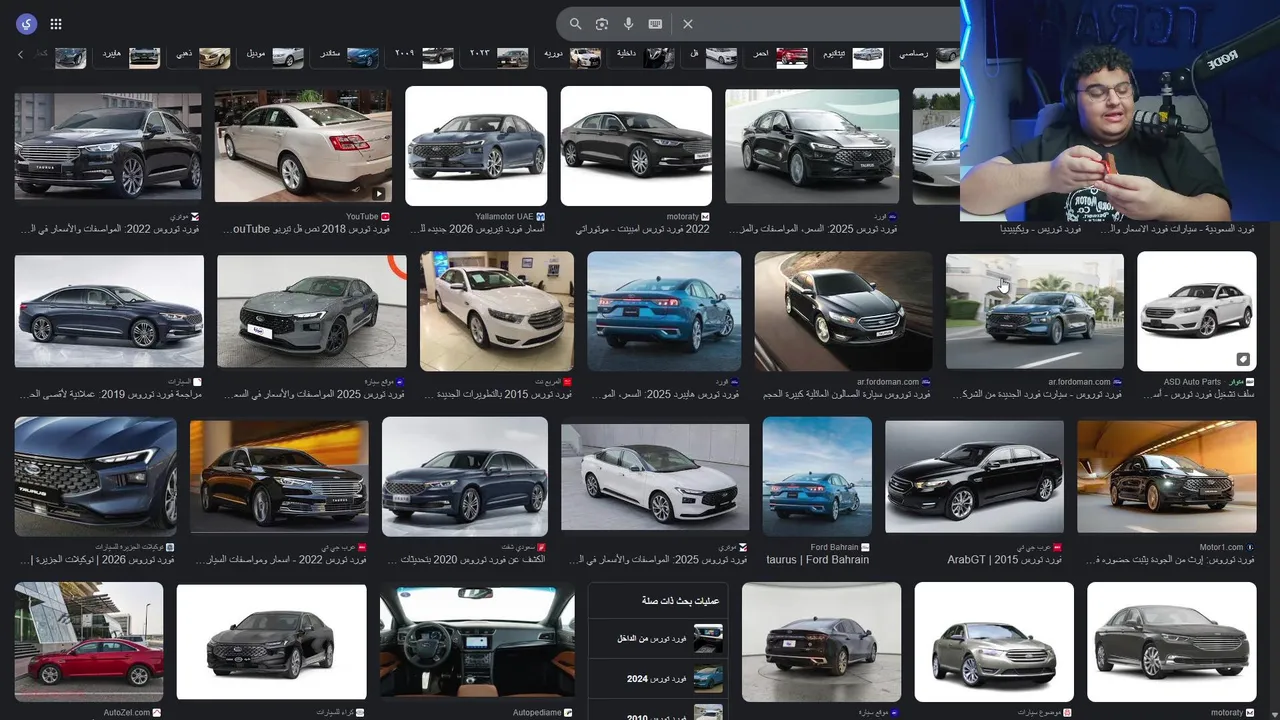Screen dimensions: 1280x720
Task: Open the Google account avatar menu
Action: [26, 24]
